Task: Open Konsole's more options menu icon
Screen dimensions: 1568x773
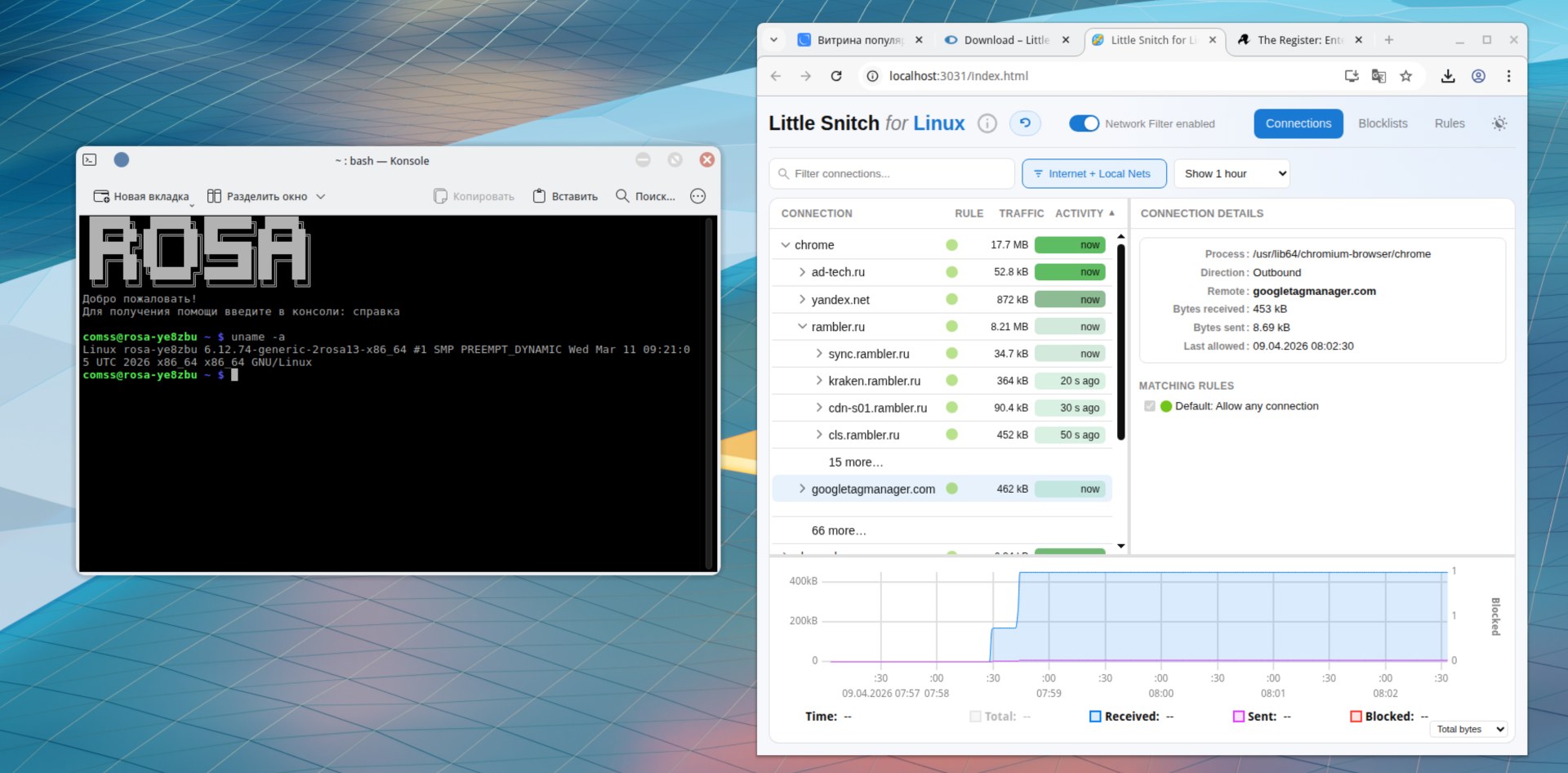Action: point(697,196)
